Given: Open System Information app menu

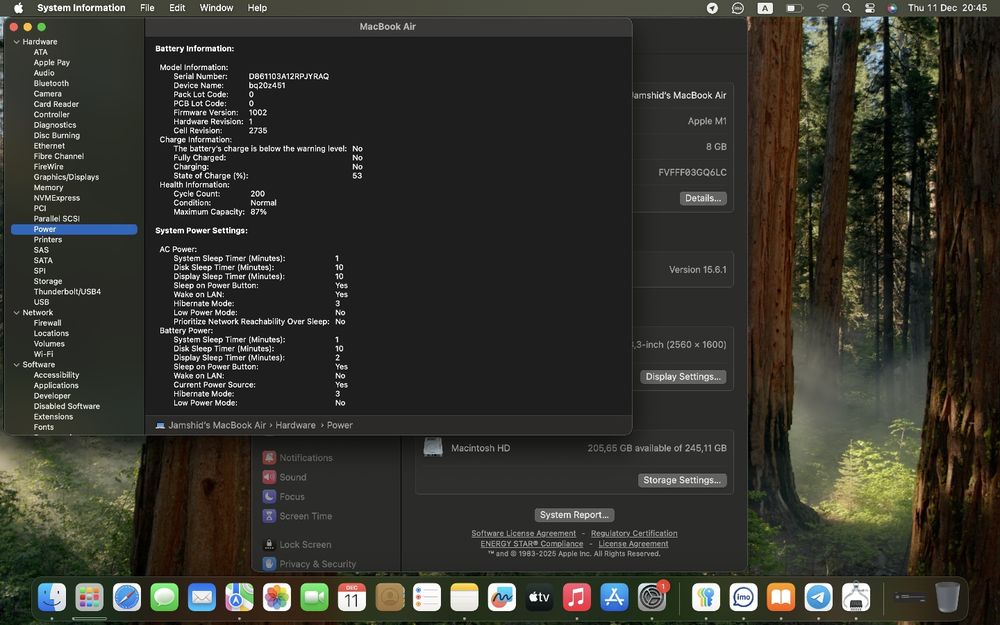Looking at the screenshot, I should (x=81, y=8).
